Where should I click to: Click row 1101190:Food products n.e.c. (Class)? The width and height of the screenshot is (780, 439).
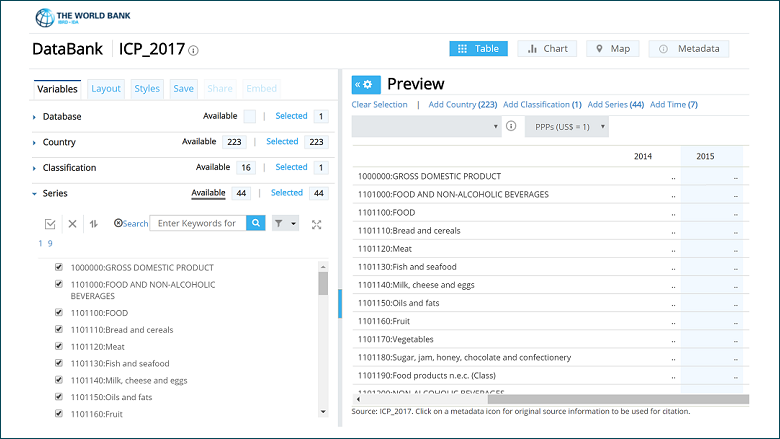coord(551,376)
